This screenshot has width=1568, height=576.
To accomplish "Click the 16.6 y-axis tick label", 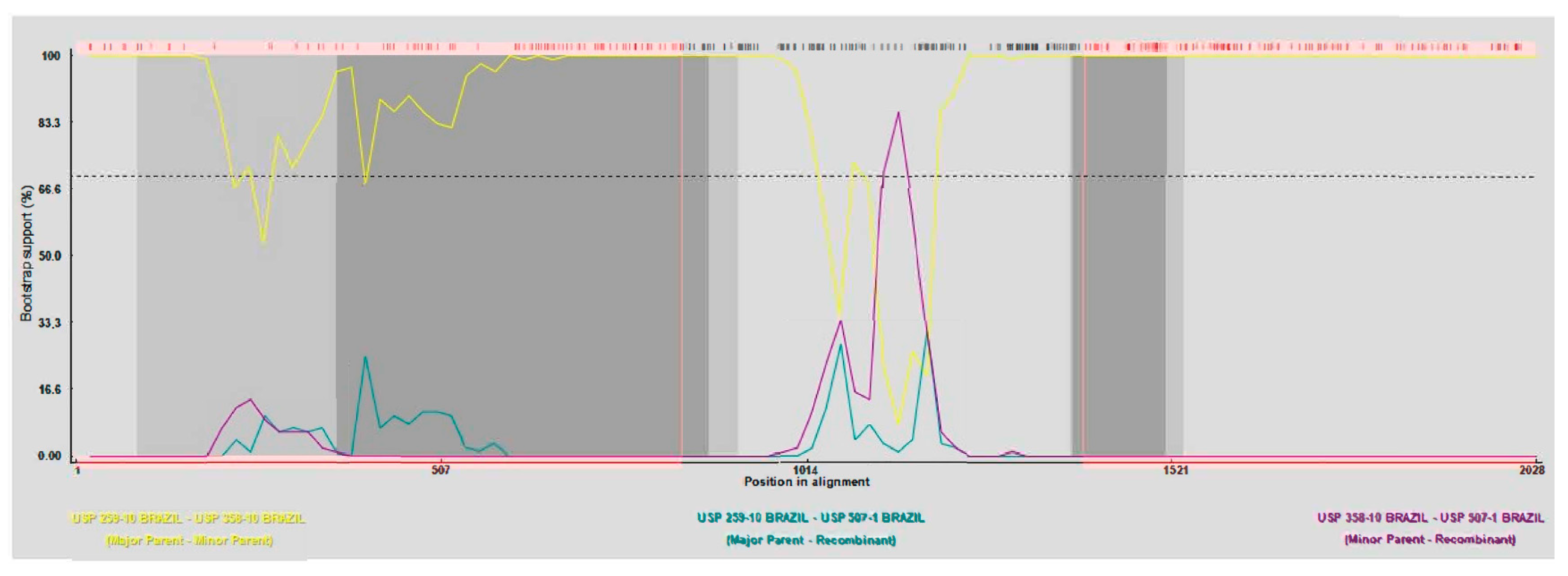I will coord(50,389).
